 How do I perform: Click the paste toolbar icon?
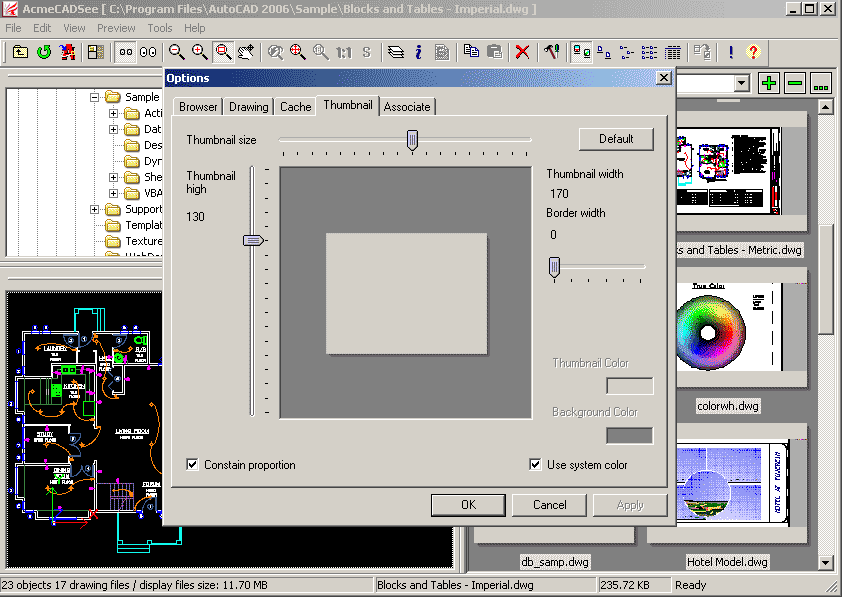tap(494, 52)
